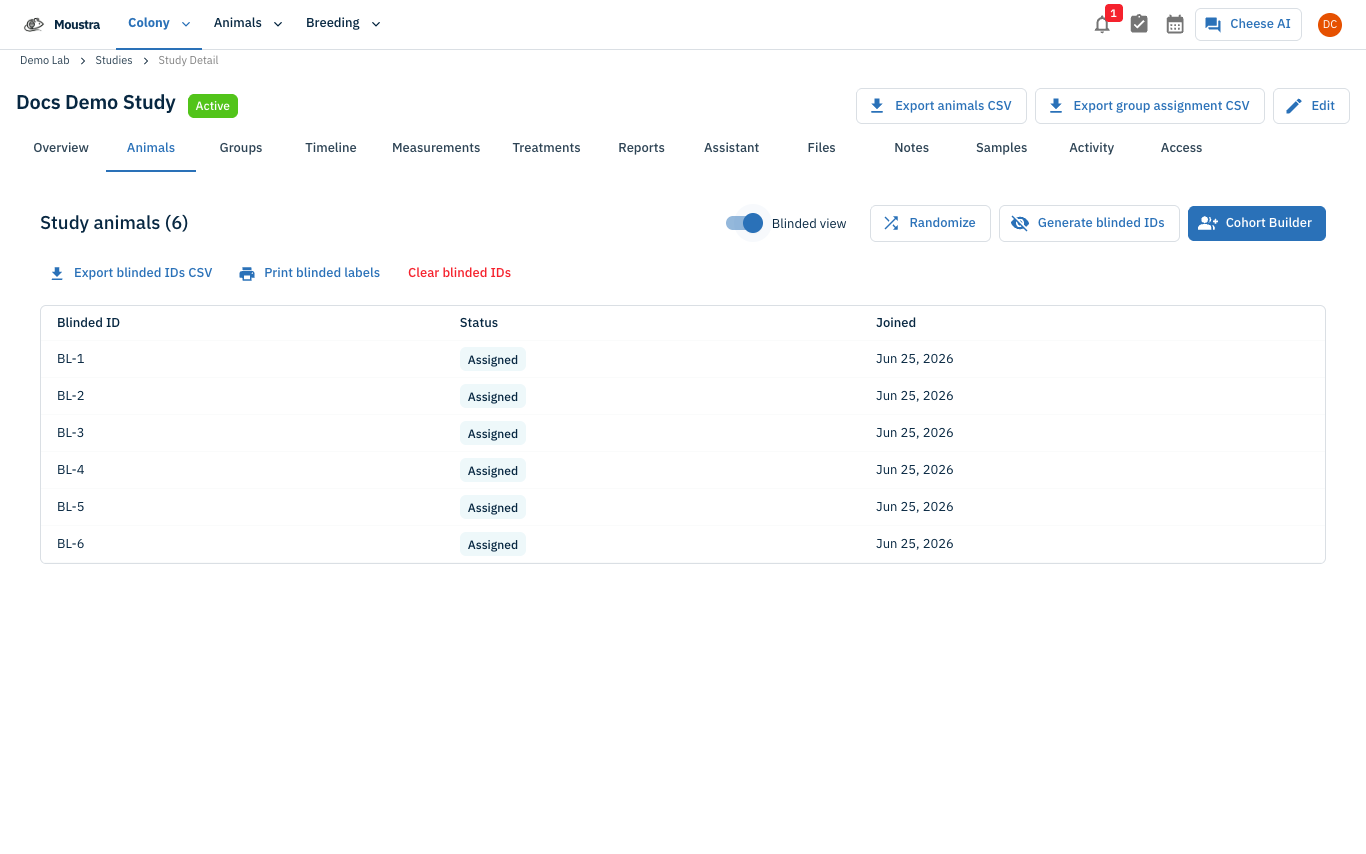Click Assigned badge in BL-1 row

[493, 360]
